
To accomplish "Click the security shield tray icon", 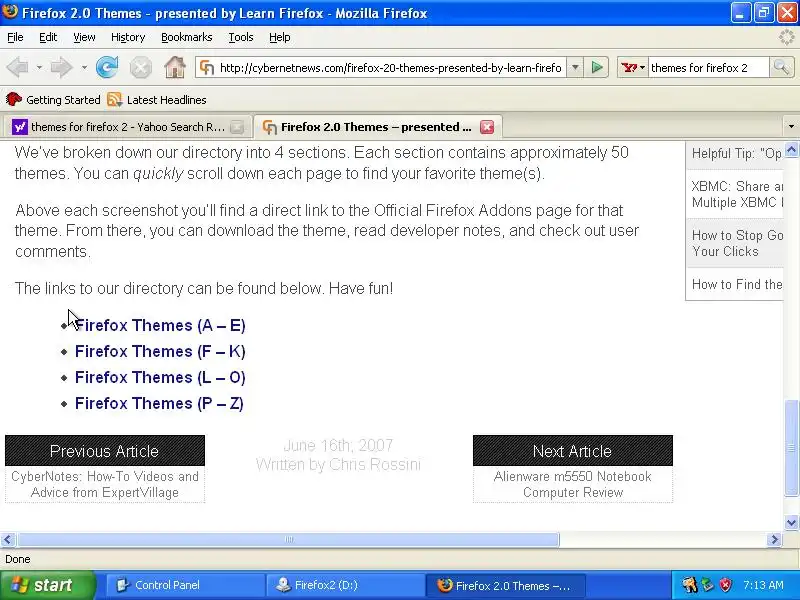I will click(x=725, y=585).
